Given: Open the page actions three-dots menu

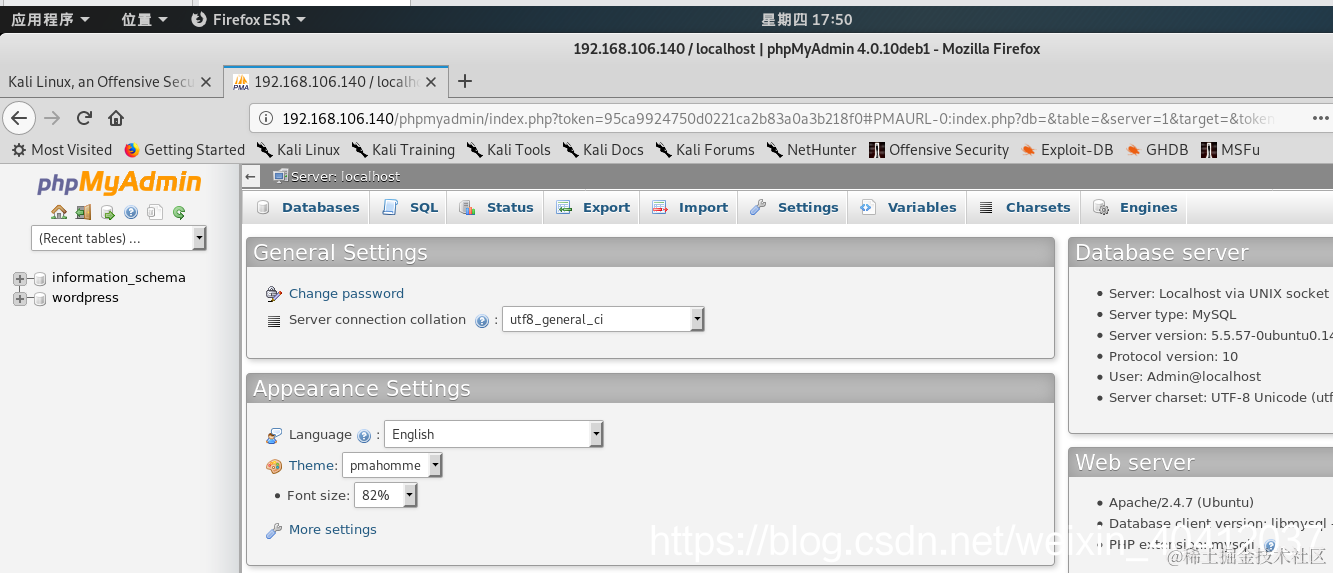Looking at the screenshot, I should click(x=1320, y=118).
